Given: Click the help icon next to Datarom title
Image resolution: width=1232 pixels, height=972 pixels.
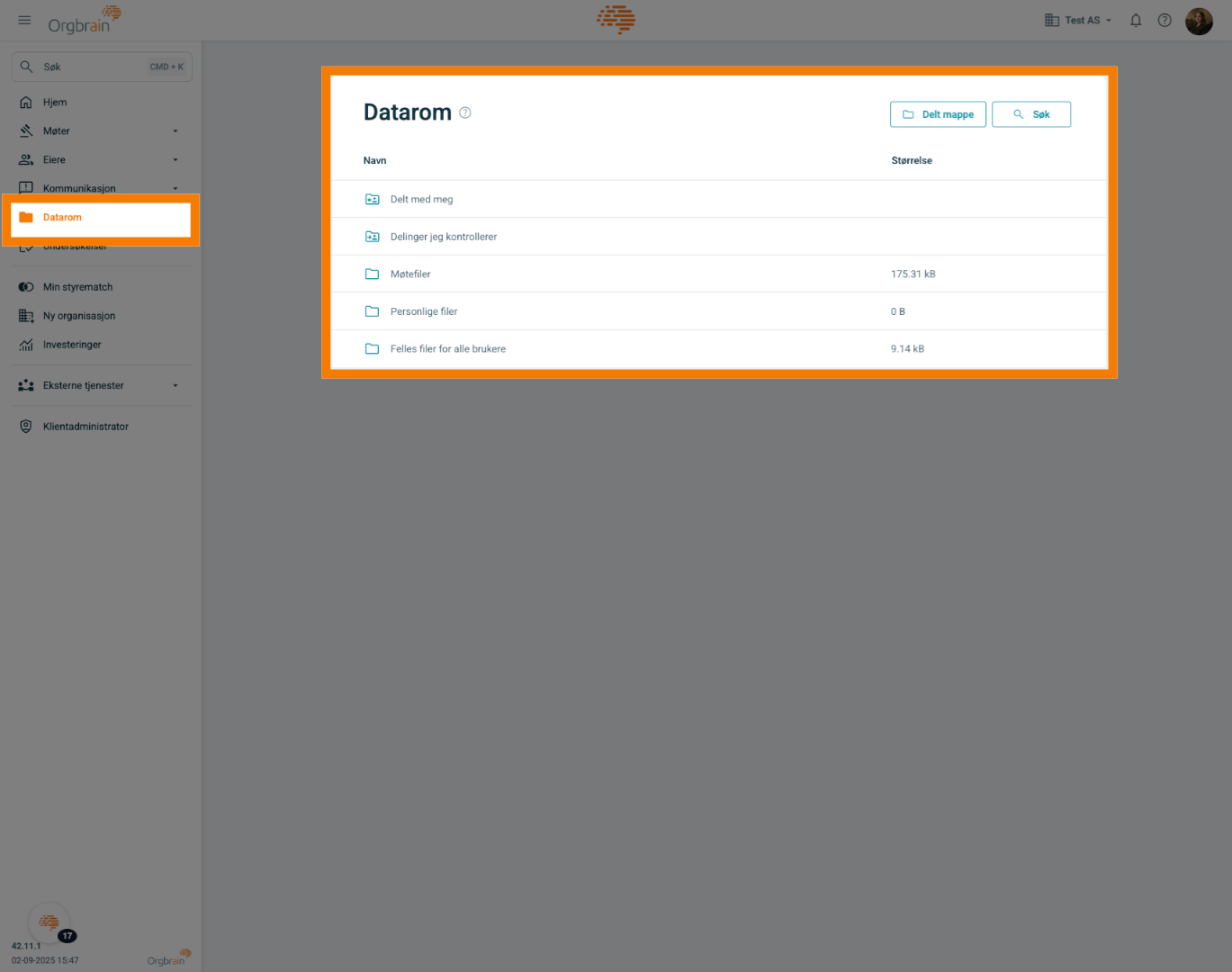Looking at the screenshot, I should 465,112.
